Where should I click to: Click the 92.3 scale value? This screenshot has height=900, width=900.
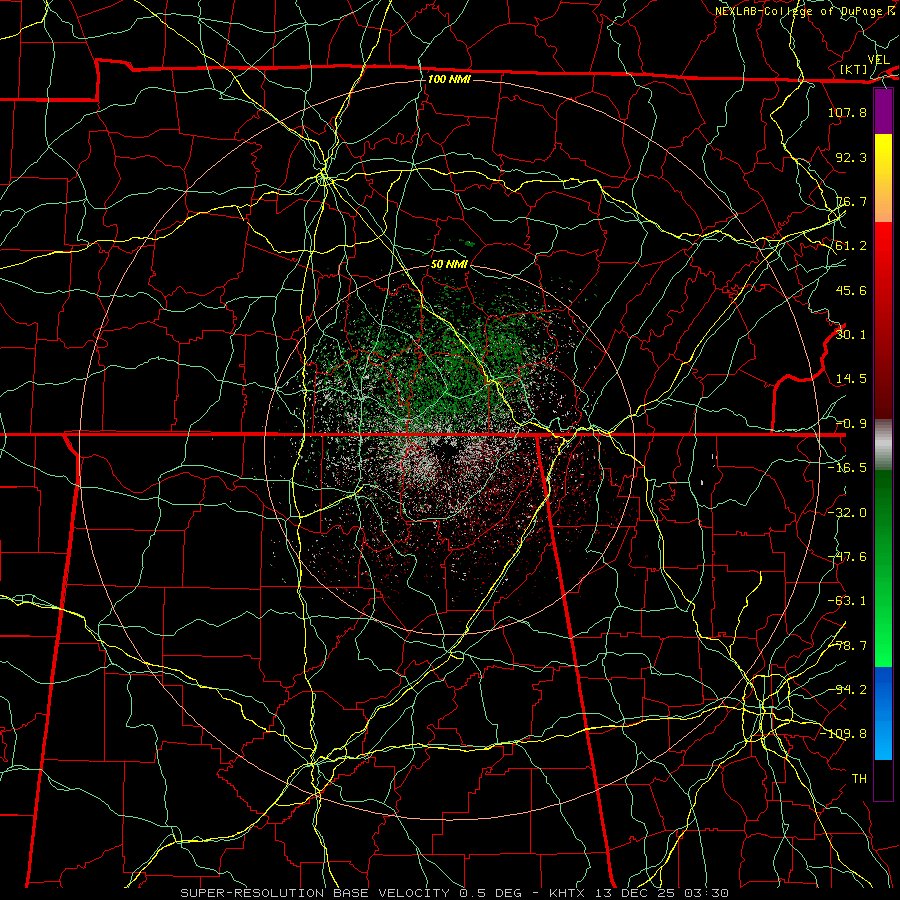851,157
